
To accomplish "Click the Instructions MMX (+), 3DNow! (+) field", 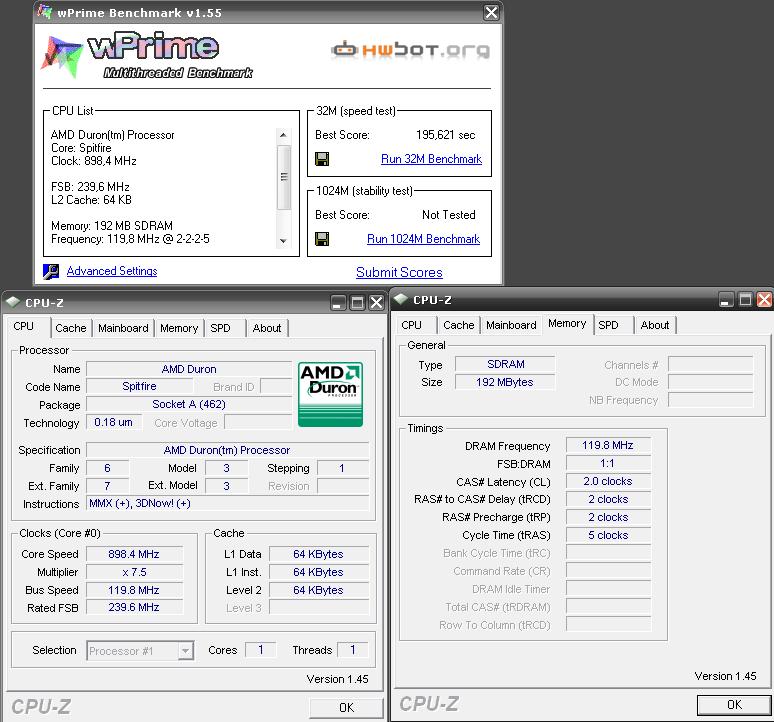I will click(x=228, y=503).
